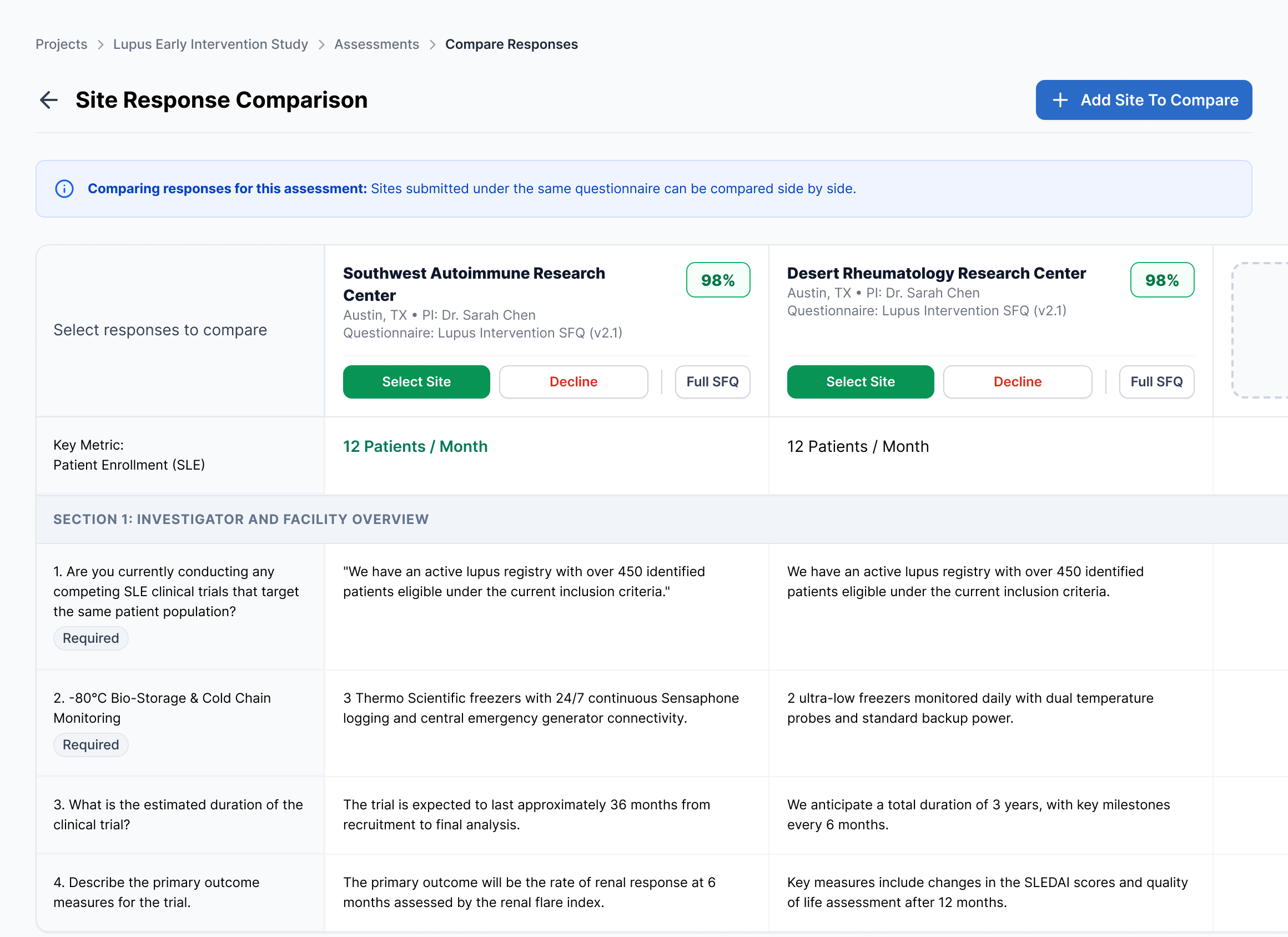Click the back arrow beside Site Response Comparison

click(49, 100)
